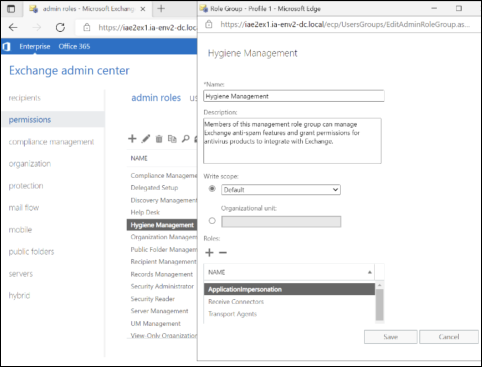The width and height of the screenshot is (482, 367).
Task: Add a new role group with plus icon
Action: click(x=132, y=138)
